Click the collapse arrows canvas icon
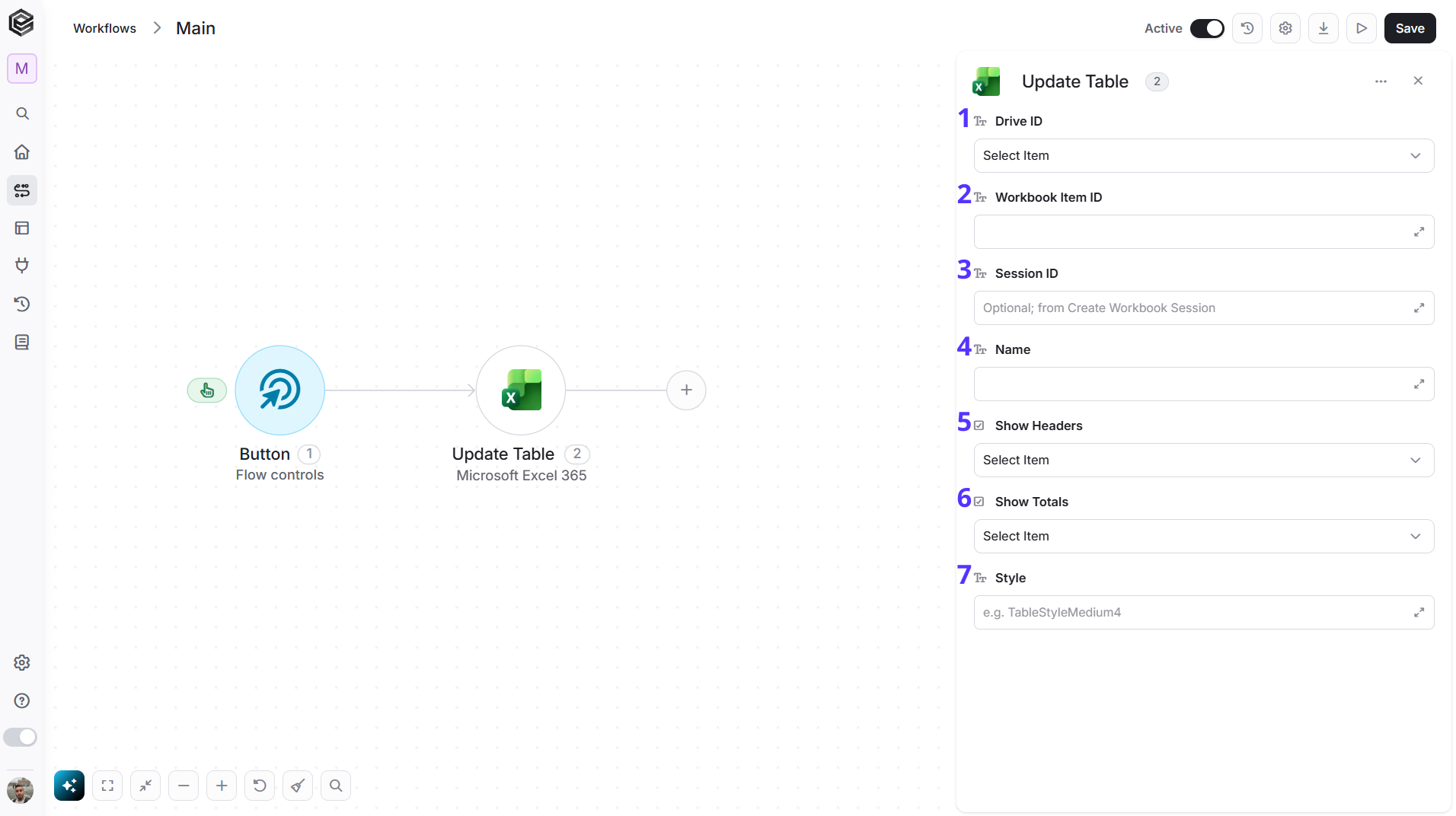 (x=145, y=786)
